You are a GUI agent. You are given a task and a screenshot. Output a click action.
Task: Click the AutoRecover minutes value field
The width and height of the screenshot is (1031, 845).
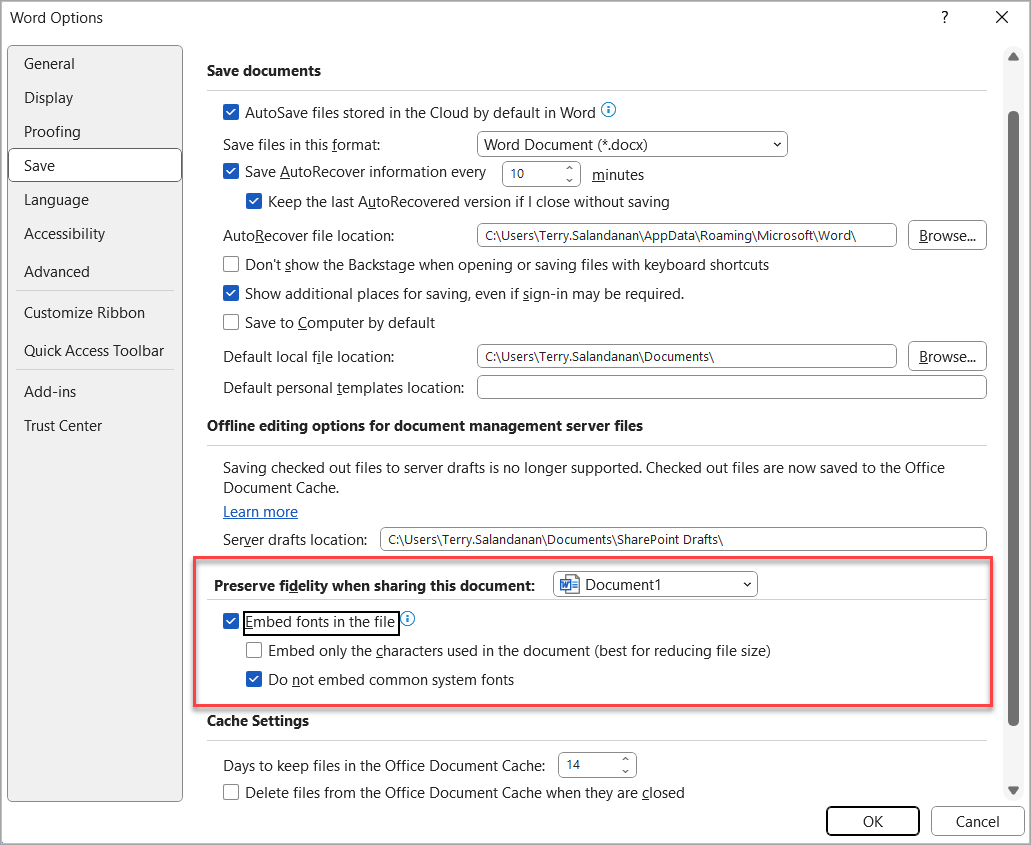[x=533, y=174]
